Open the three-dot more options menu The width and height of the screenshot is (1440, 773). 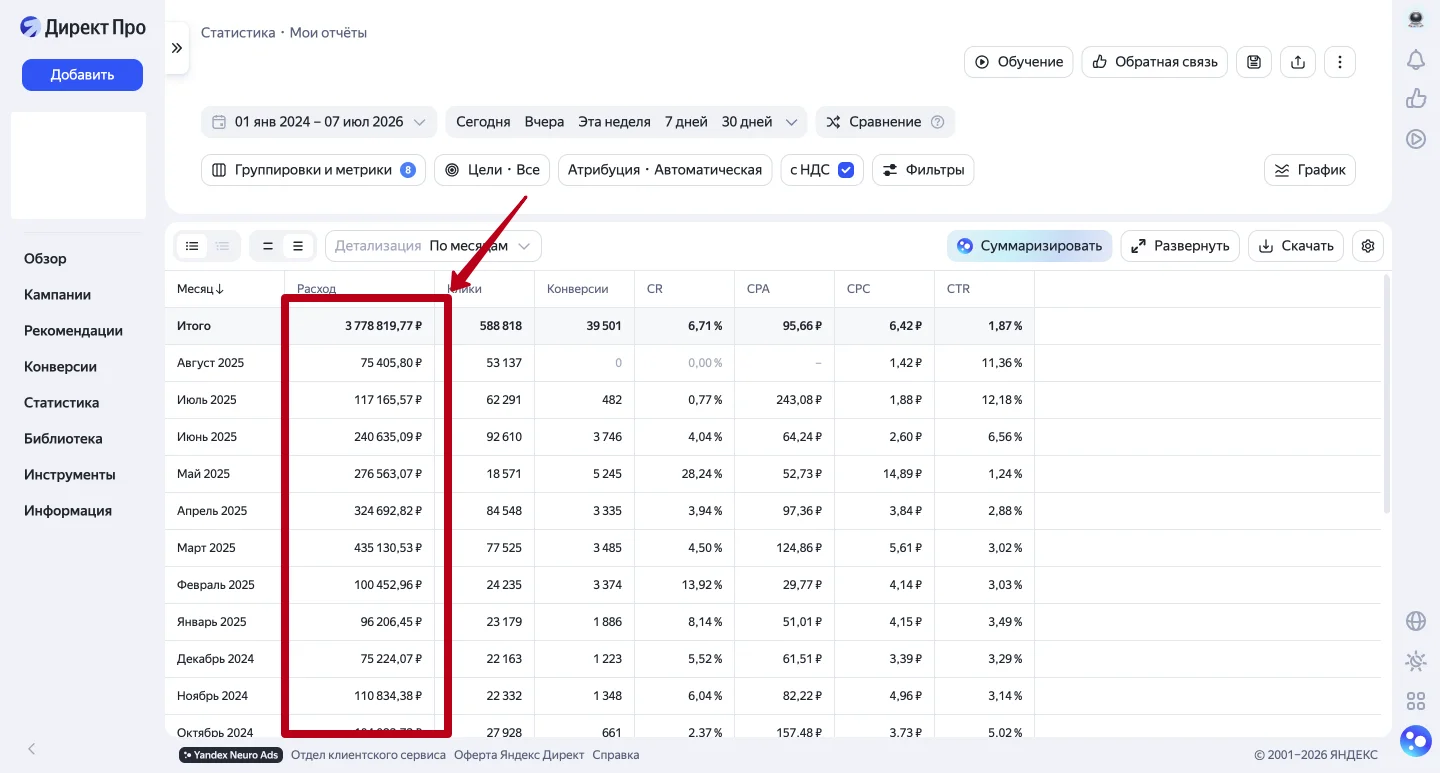1340,62
